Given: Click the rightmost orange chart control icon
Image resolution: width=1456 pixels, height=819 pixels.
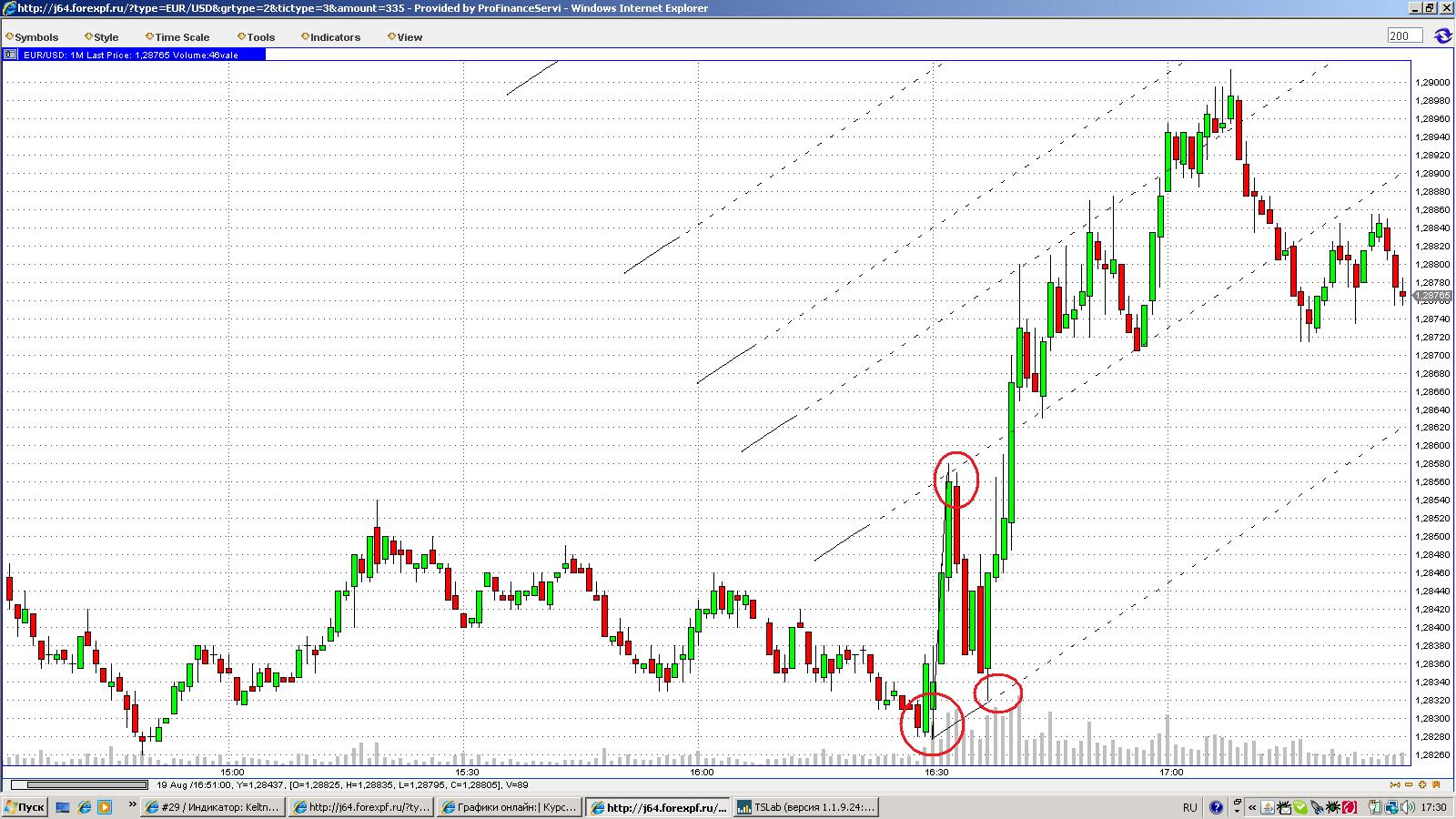Looking at the screenshot, I should (x=1437, y=784).
